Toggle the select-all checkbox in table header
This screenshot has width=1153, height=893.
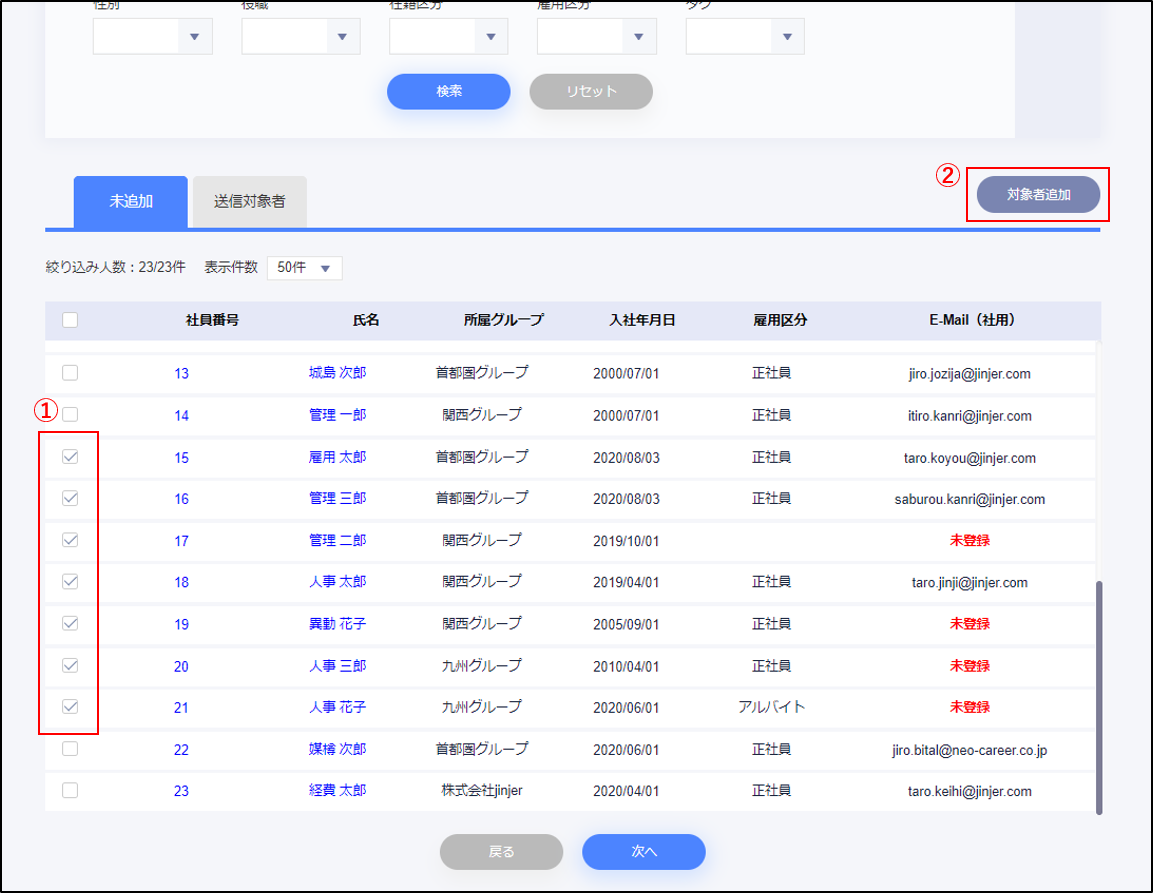(x=70, y=320)
